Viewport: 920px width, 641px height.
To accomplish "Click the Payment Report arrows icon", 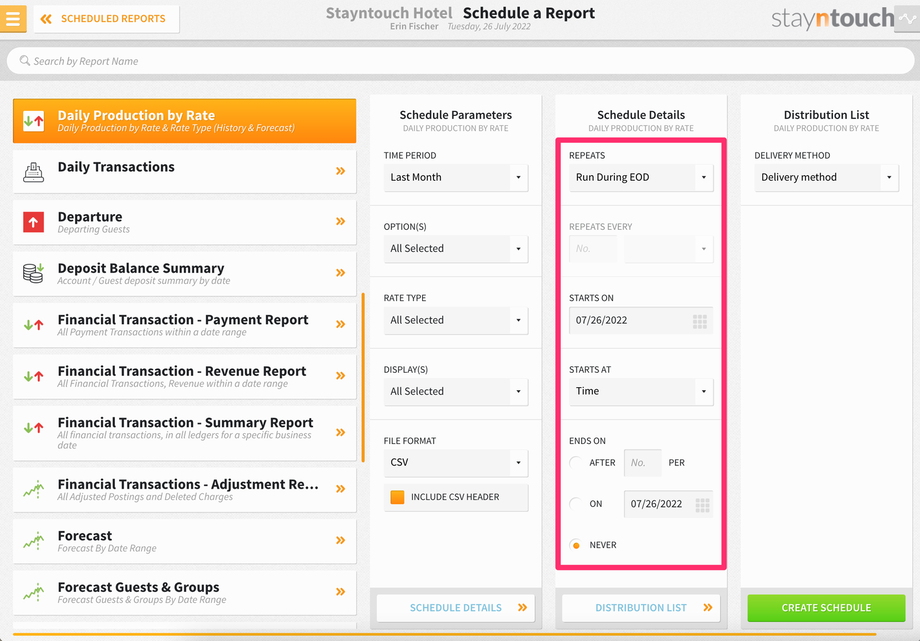I will pyautogui.click(x=33, y=325).
